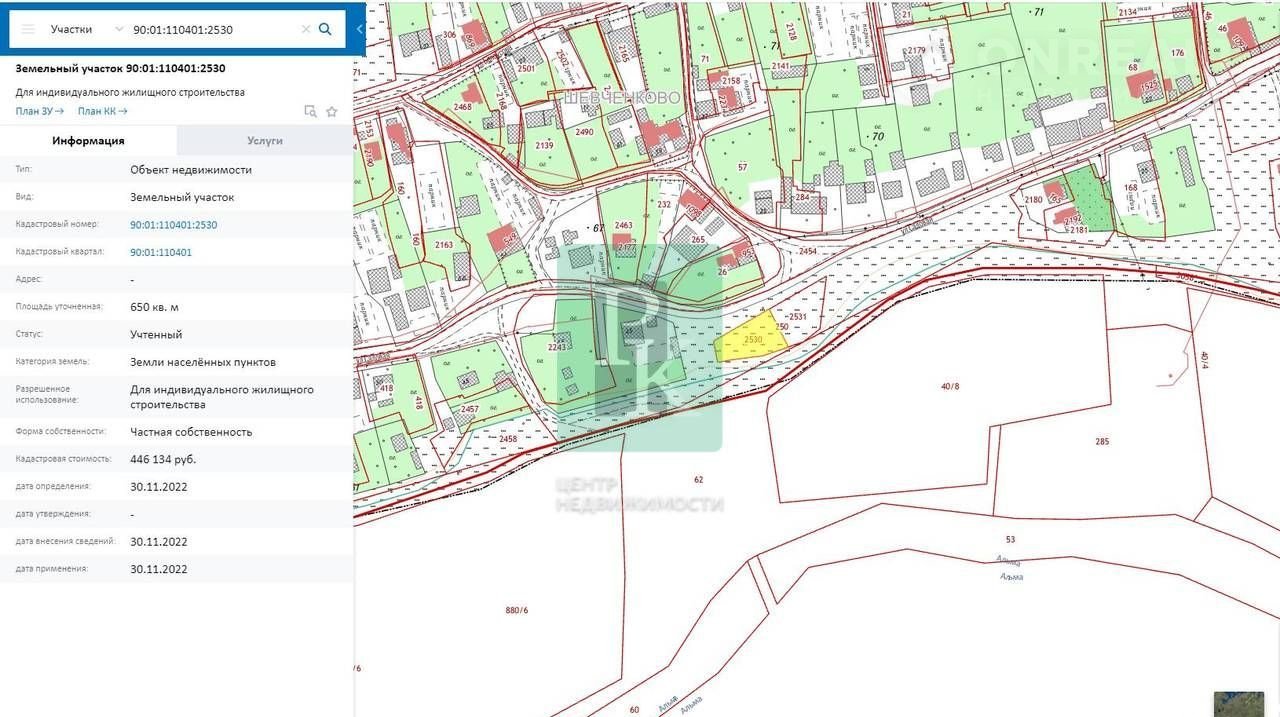Click the magnifier search icon

325,29
